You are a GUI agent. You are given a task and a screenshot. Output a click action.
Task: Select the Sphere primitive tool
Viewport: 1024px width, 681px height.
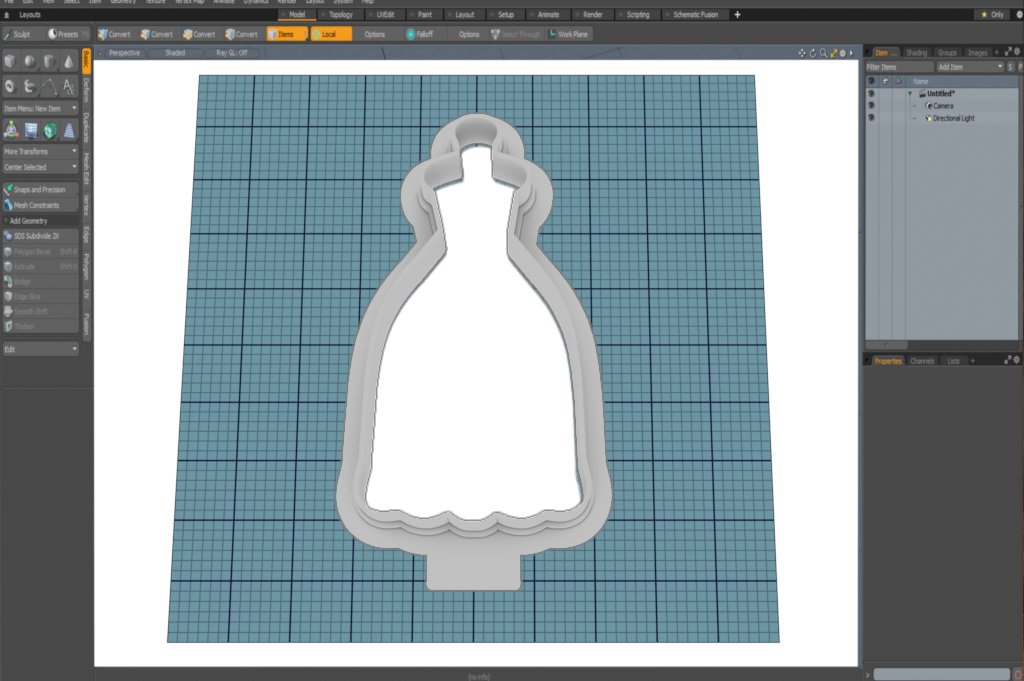tap(30, 62)
